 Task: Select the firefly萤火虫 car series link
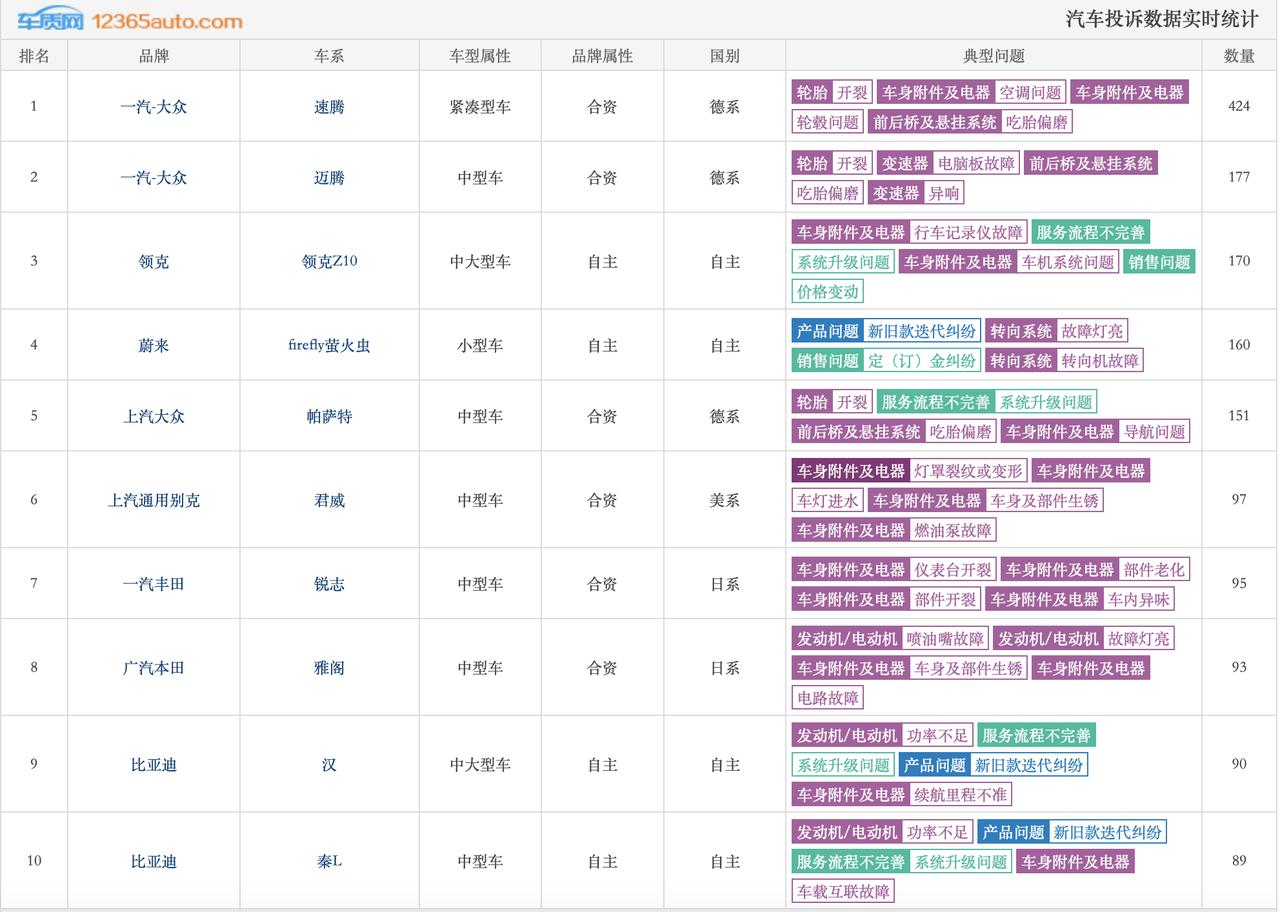329,345
